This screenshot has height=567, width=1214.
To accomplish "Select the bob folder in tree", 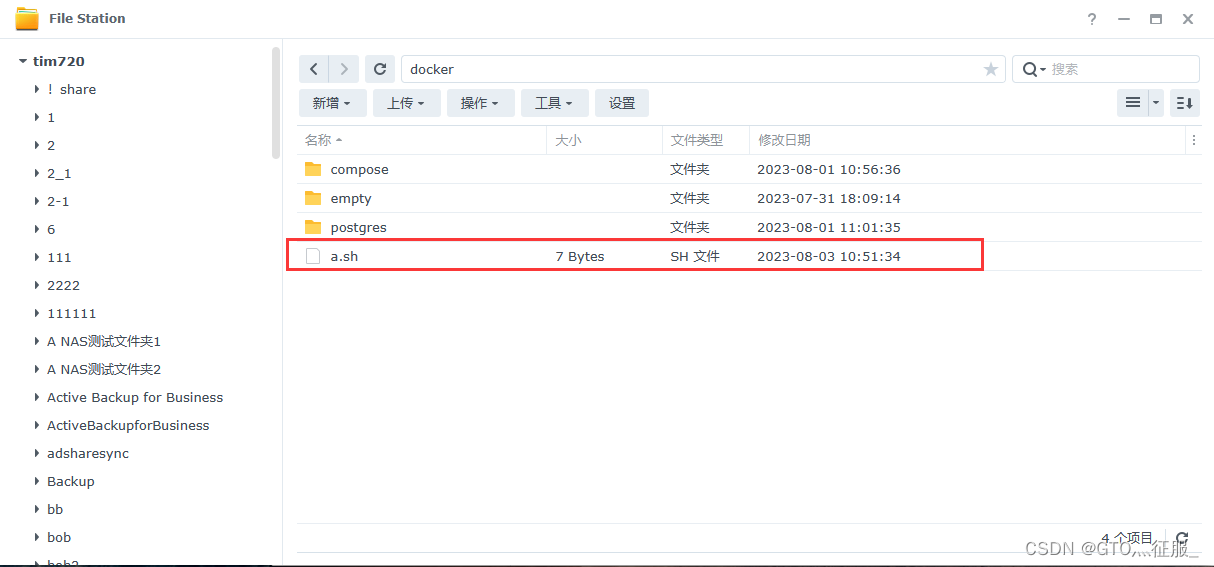I will point(59,537).
